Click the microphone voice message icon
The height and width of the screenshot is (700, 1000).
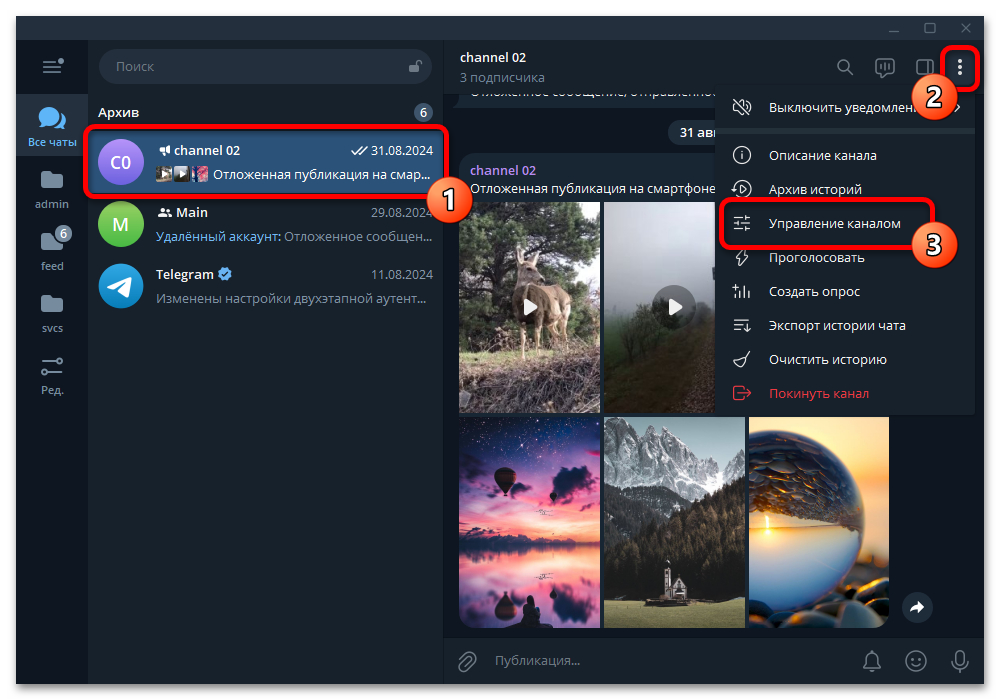(959, 661)
